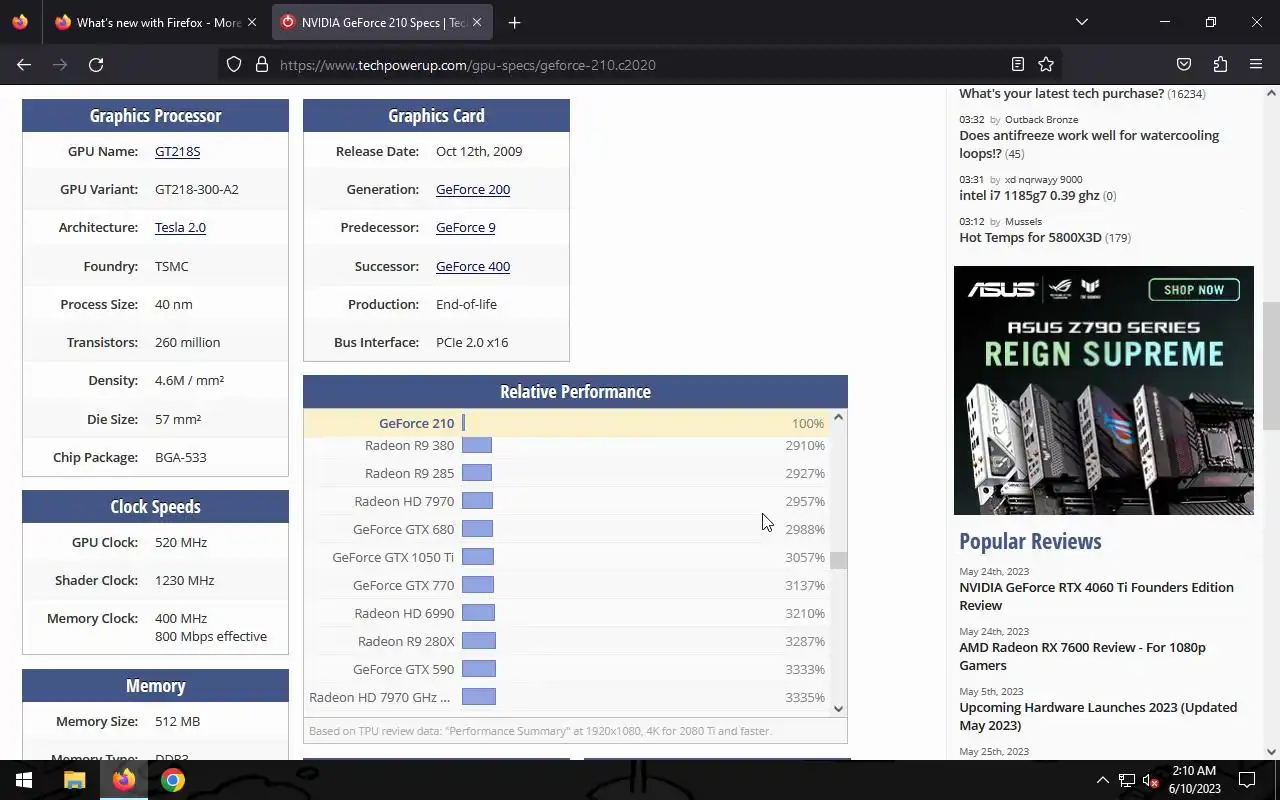
Task: Select the Radeon HD 6990 performance row
Action: (567, 613)
